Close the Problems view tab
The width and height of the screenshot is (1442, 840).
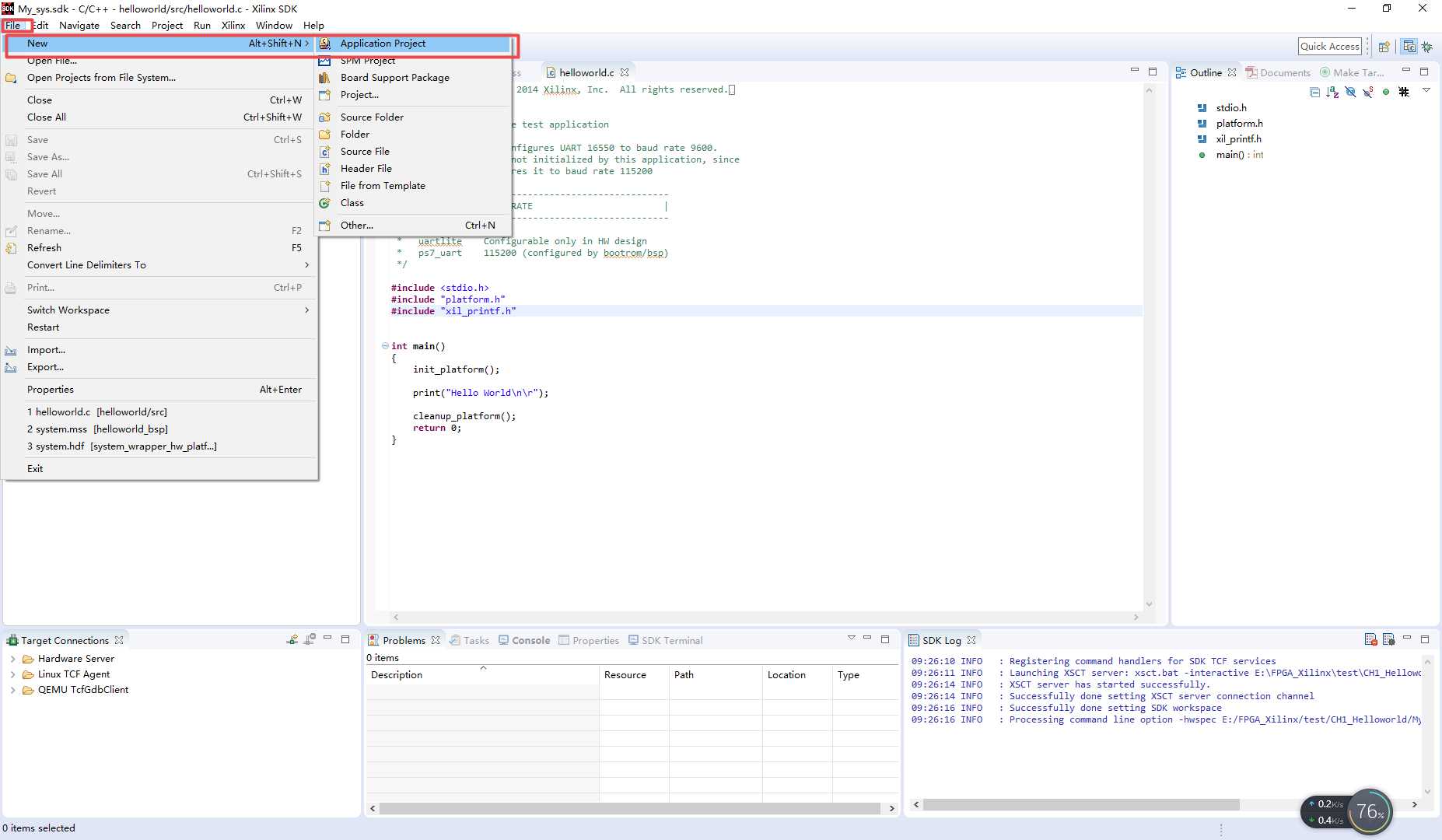tap(436, 640)
